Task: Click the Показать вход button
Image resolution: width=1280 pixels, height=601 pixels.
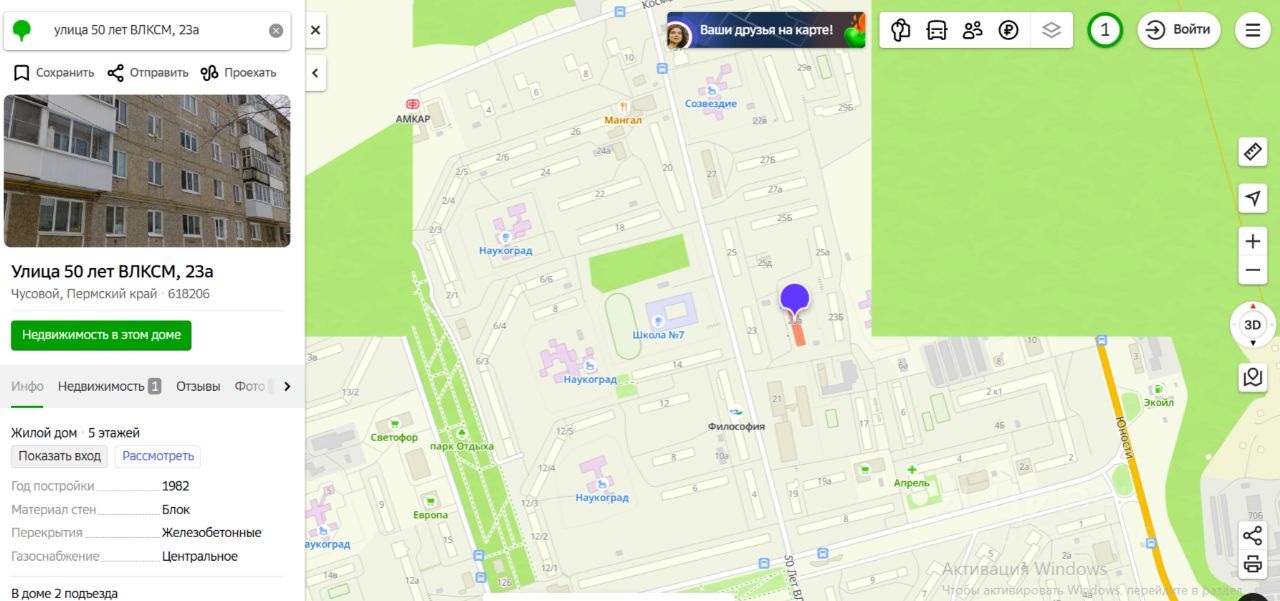Action: tap(60, 456)
